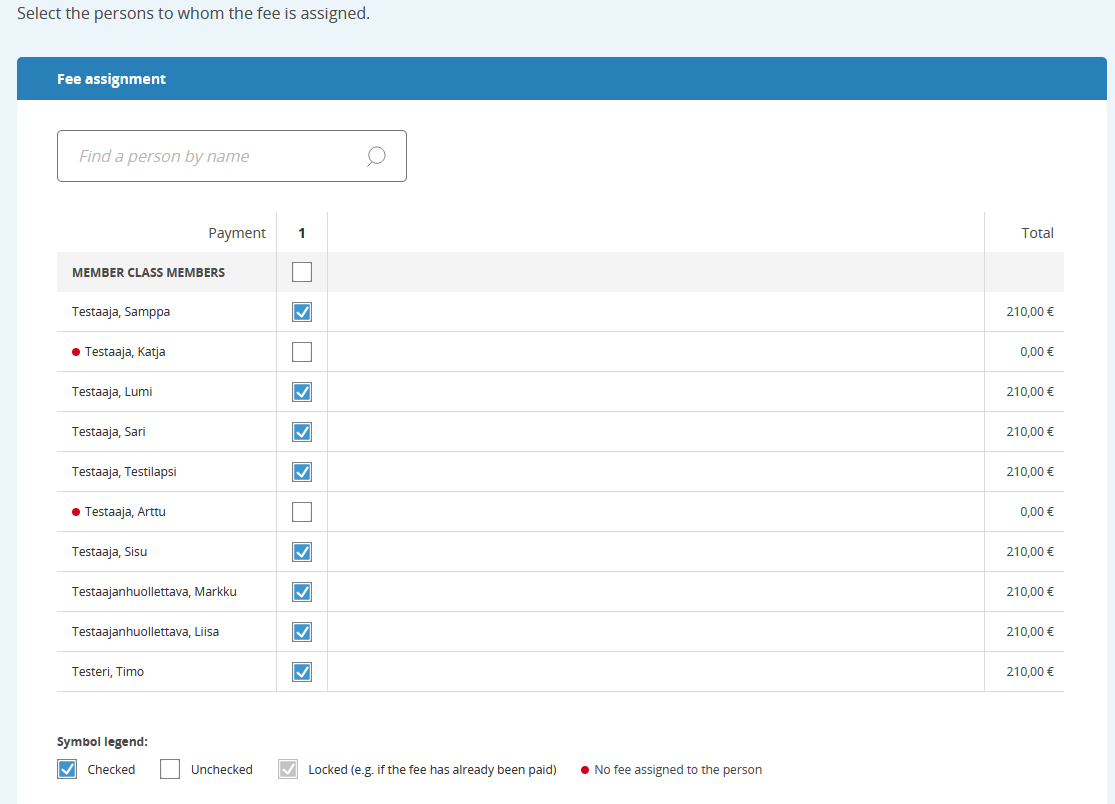Viewport: 1115px width, 804px height.
Task: Check fee checkbox for Testaaja, Katja
Action: (302, 352)
